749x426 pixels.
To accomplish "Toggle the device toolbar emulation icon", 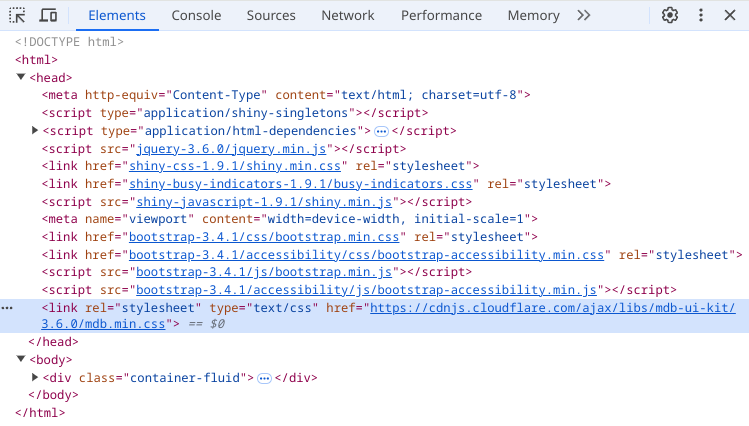I will [48, 15].
